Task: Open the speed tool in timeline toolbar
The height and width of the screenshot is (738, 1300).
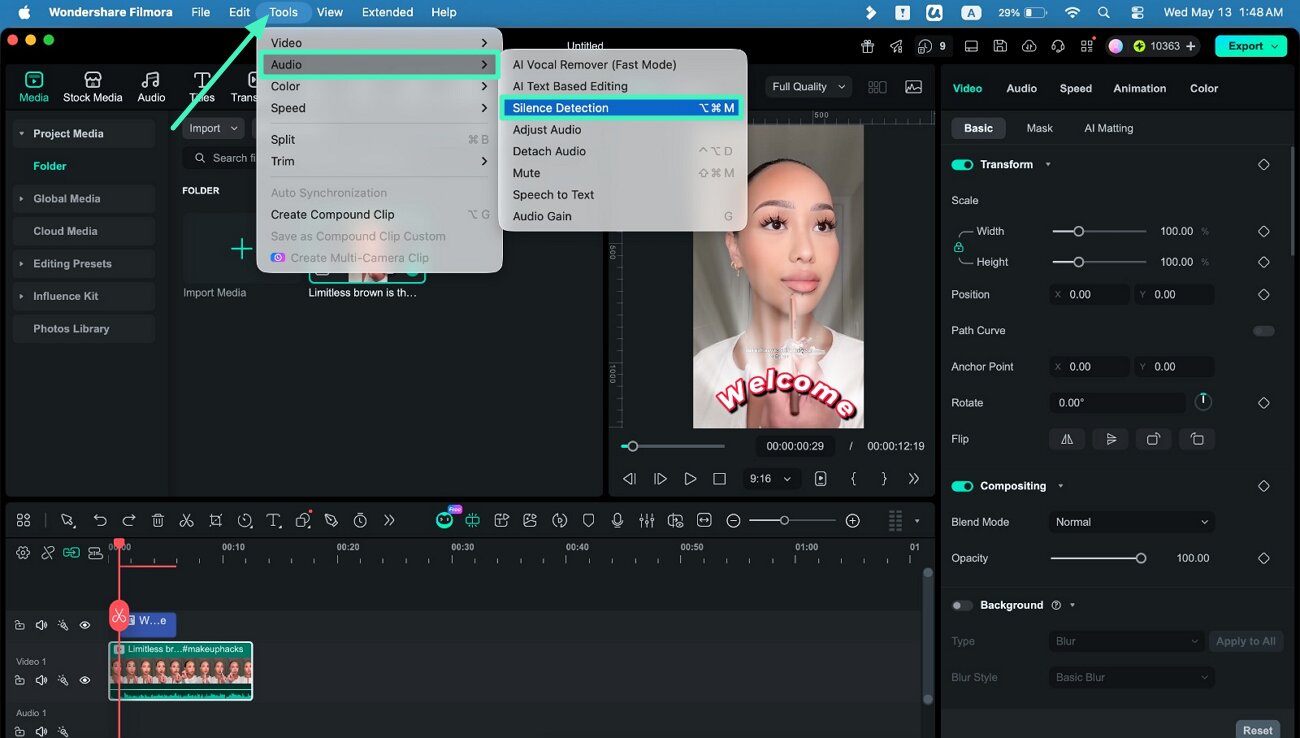Action: pos(245,520)
